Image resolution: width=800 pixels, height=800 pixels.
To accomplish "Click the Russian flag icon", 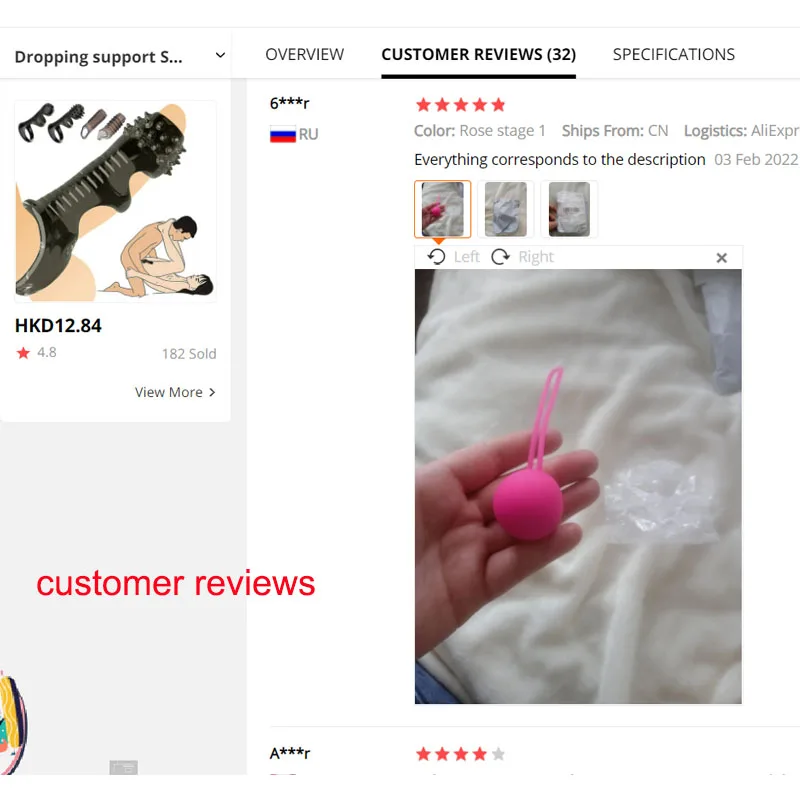I will pos(283,134).
